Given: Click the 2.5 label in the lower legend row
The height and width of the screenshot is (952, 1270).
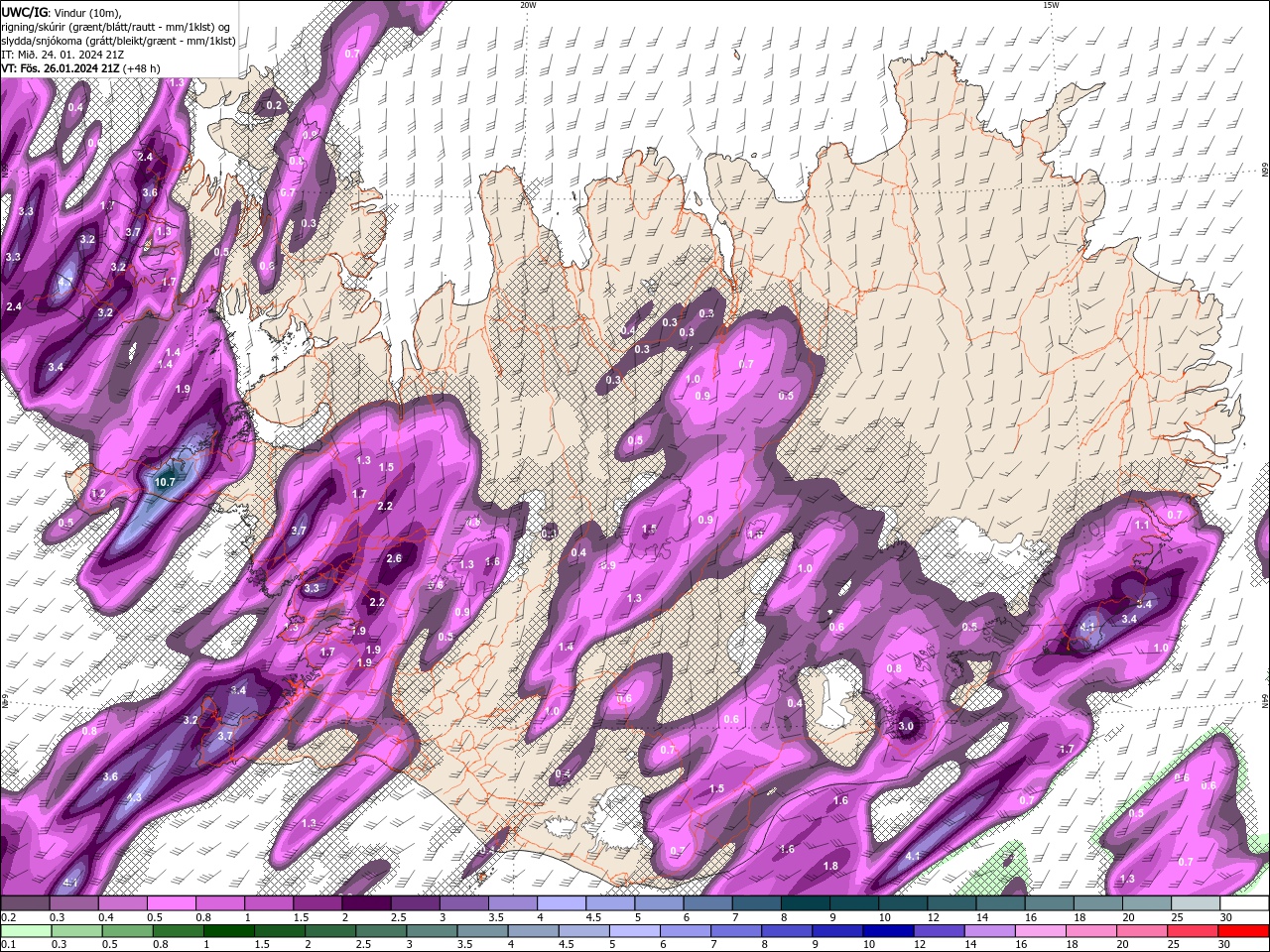Looking at the screenshot, I should 364,945.
